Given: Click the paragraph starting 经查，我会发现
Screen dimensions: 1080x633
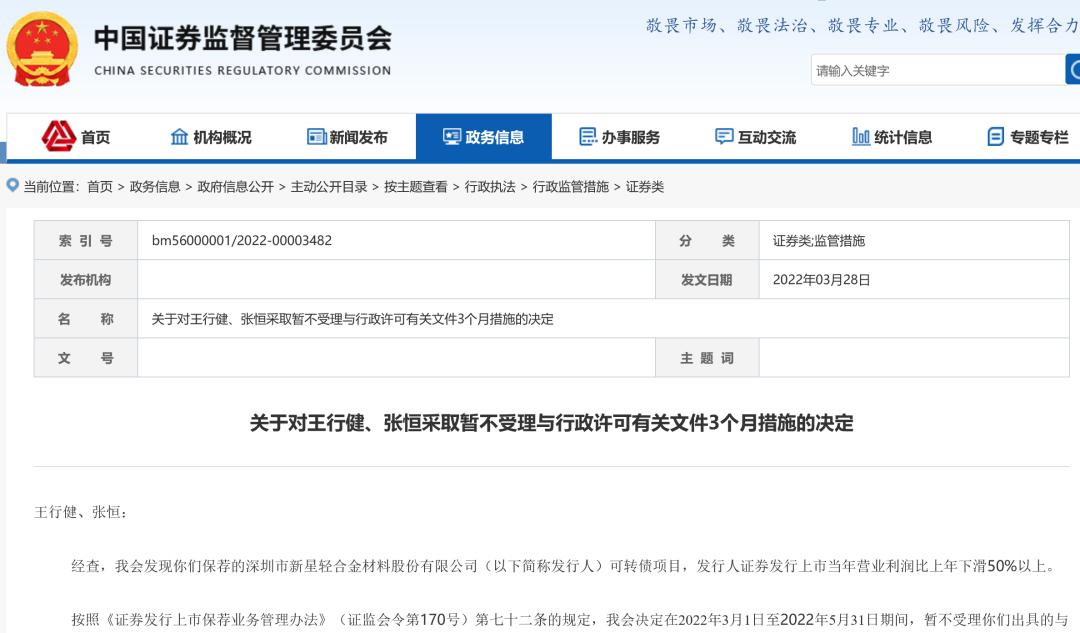Looking at the screenshot, I should pyautogui.click(x=564, y=566).
